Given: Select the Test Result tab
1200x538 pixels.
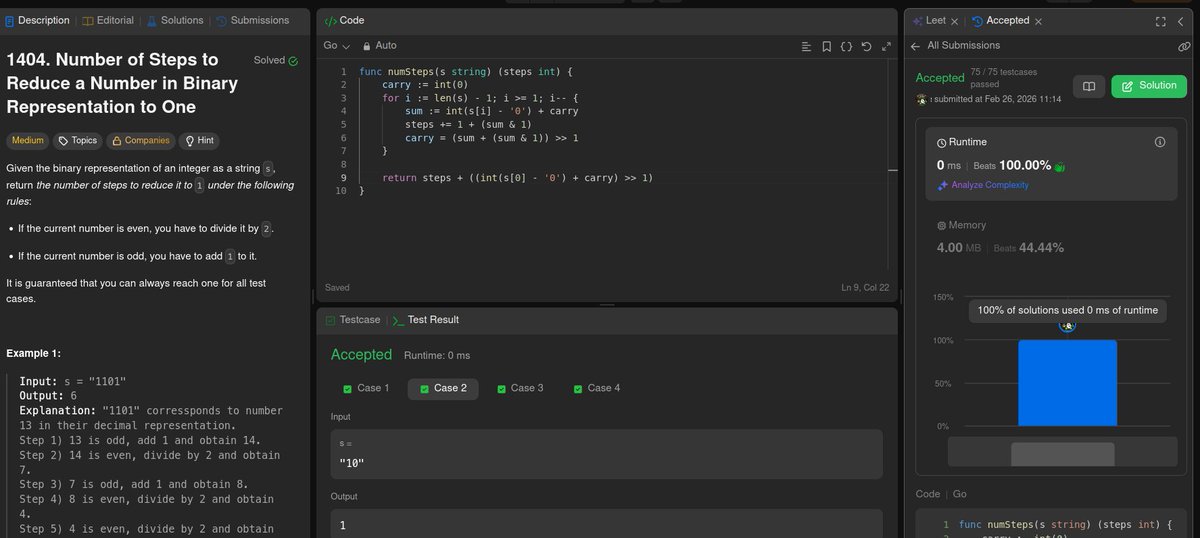Looking at the screenshot, I should point(426,320).
